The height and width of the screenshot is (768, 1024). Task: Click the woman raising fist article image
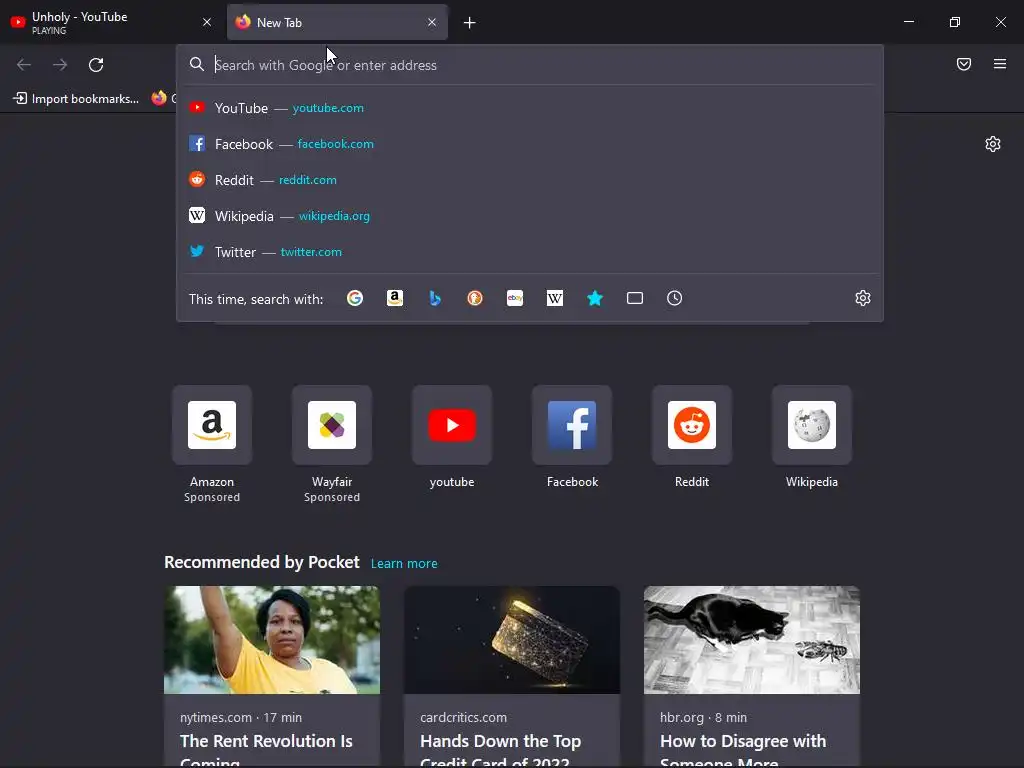(272, 640)
